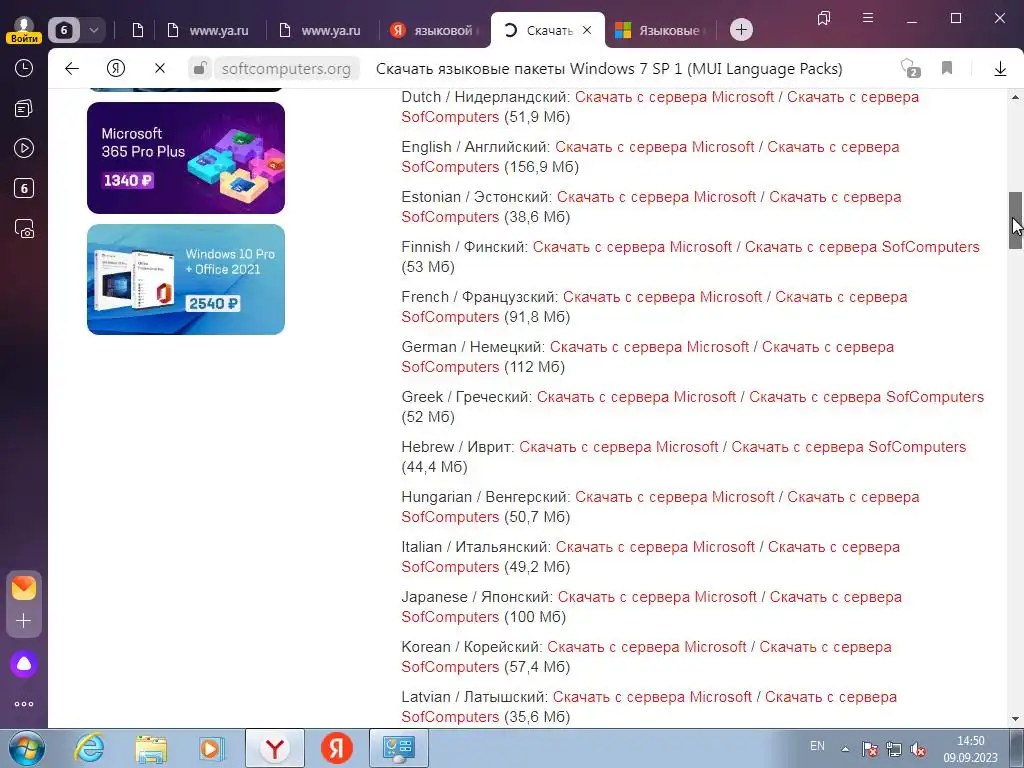Screen dimensions: 1024x768
Task: Launch Internet Explorer from the taskbar
Action: (89, 748)
